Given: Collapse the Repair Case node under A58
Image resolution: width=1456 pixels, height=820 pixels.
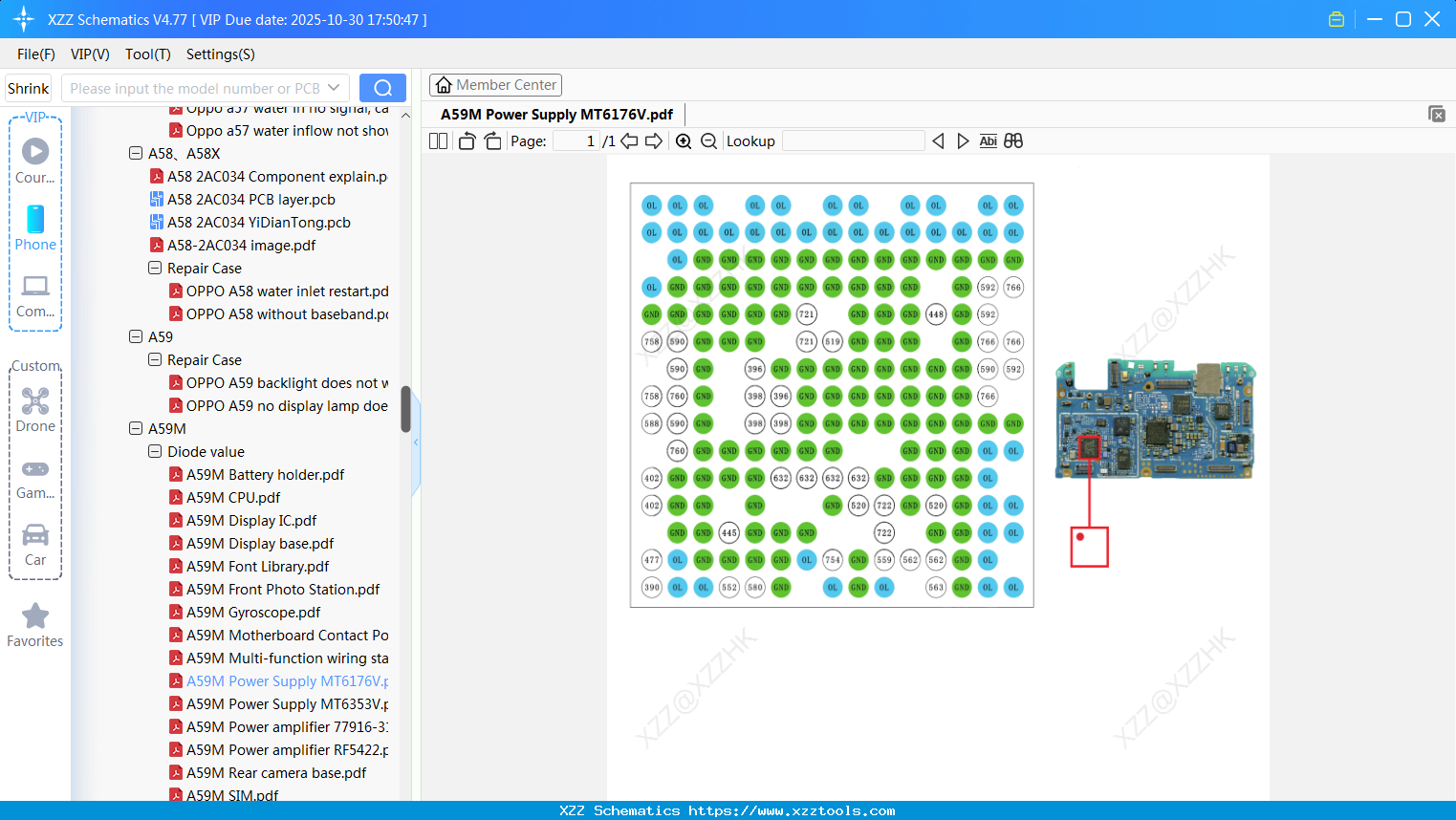Looking at the screenshot, I should point(155,268).
